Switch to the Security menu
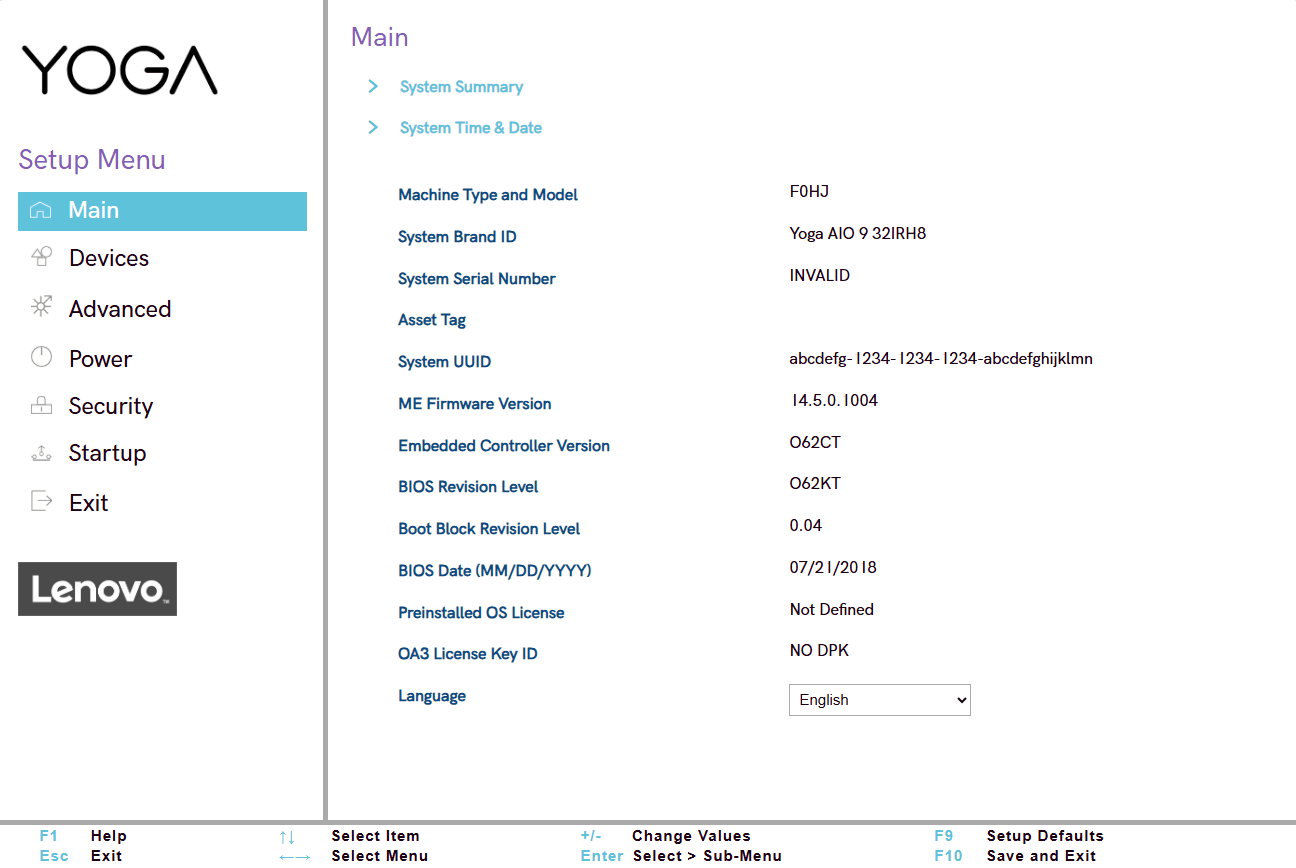The image size is (1296, 868). click(111, 406)
